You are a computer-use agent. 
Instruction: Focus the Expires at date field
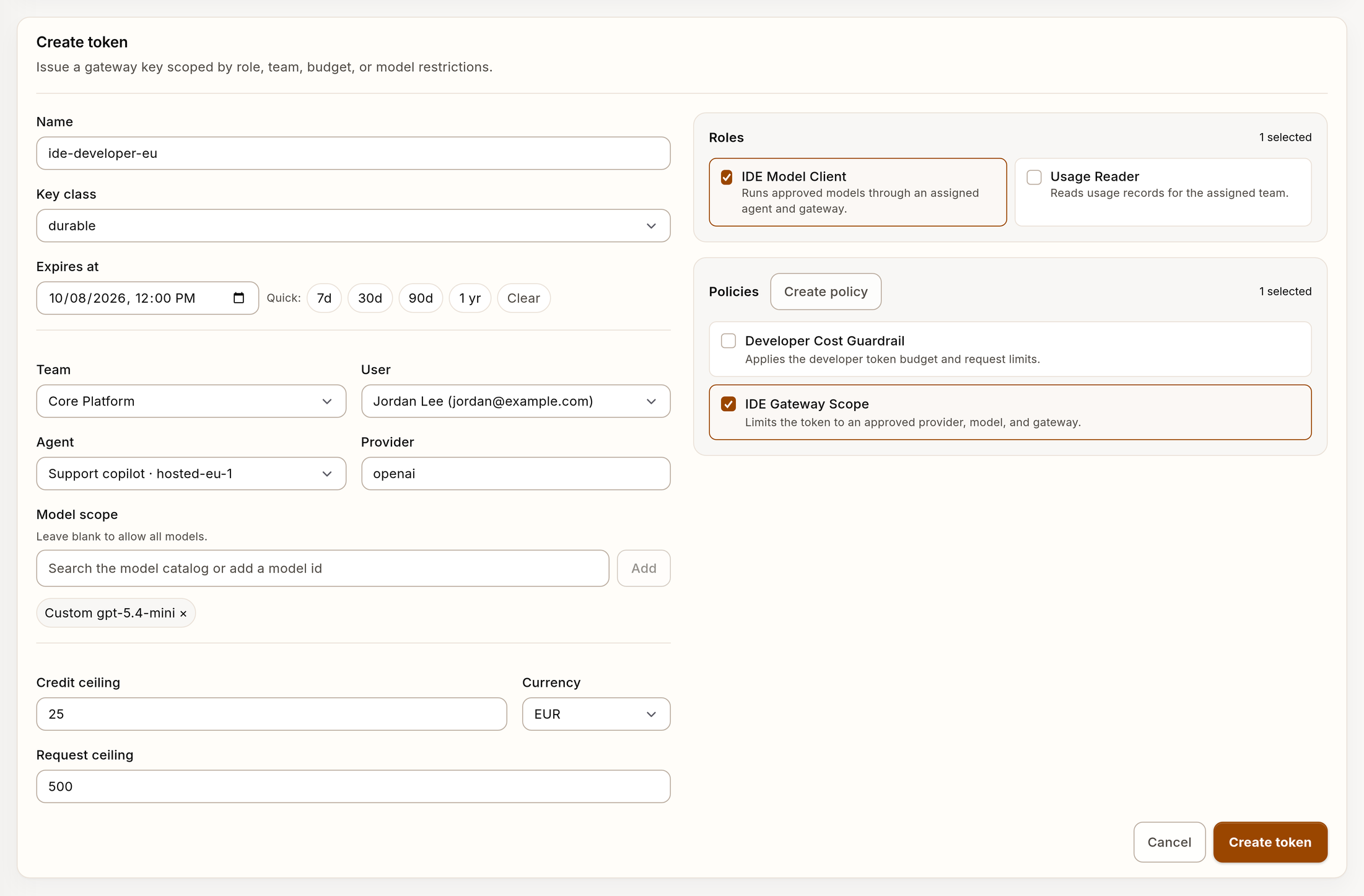tap(147, 298)
